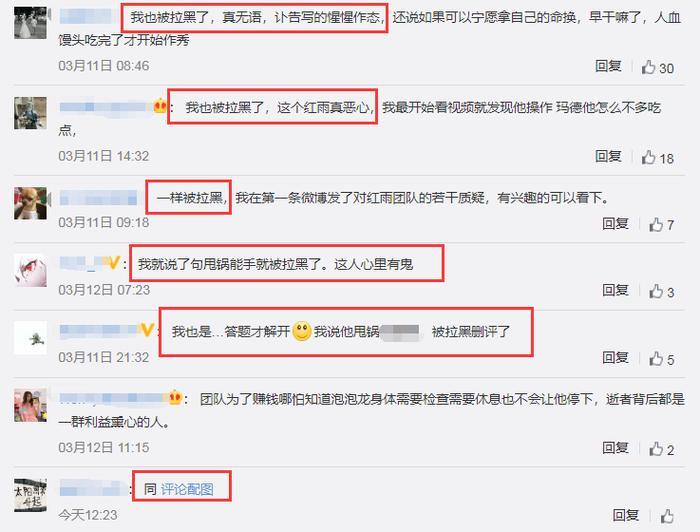Screen dimensions: 700x532
Task: Like the comment posted 今天12:23
Action: pyautogui.click(x=667, y=516)
